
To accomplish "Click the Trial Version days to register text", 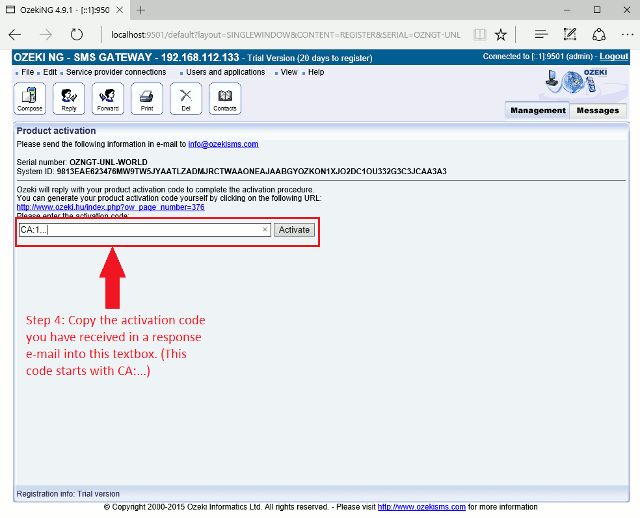I will 310,58.
